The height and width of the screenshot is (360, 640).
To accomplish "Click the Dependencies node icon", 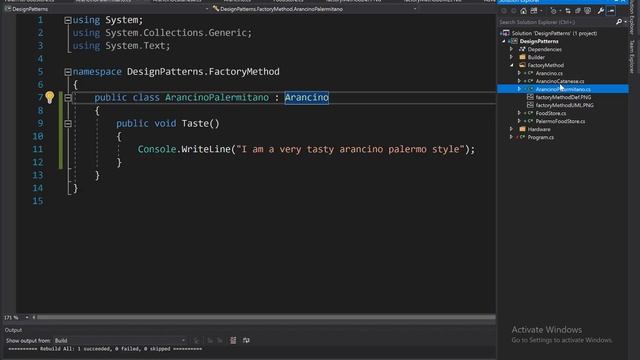I will click(522, 49).
